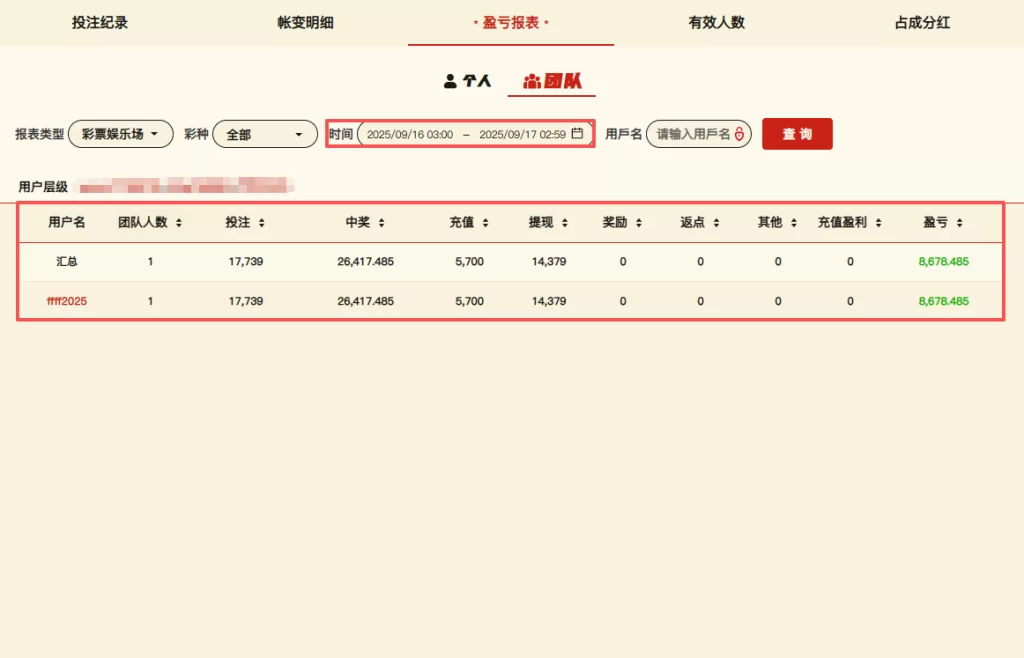This screenshot has height=658, width=1024.
Task: Sort by 投注 column arrows
Action: (261, 223)
